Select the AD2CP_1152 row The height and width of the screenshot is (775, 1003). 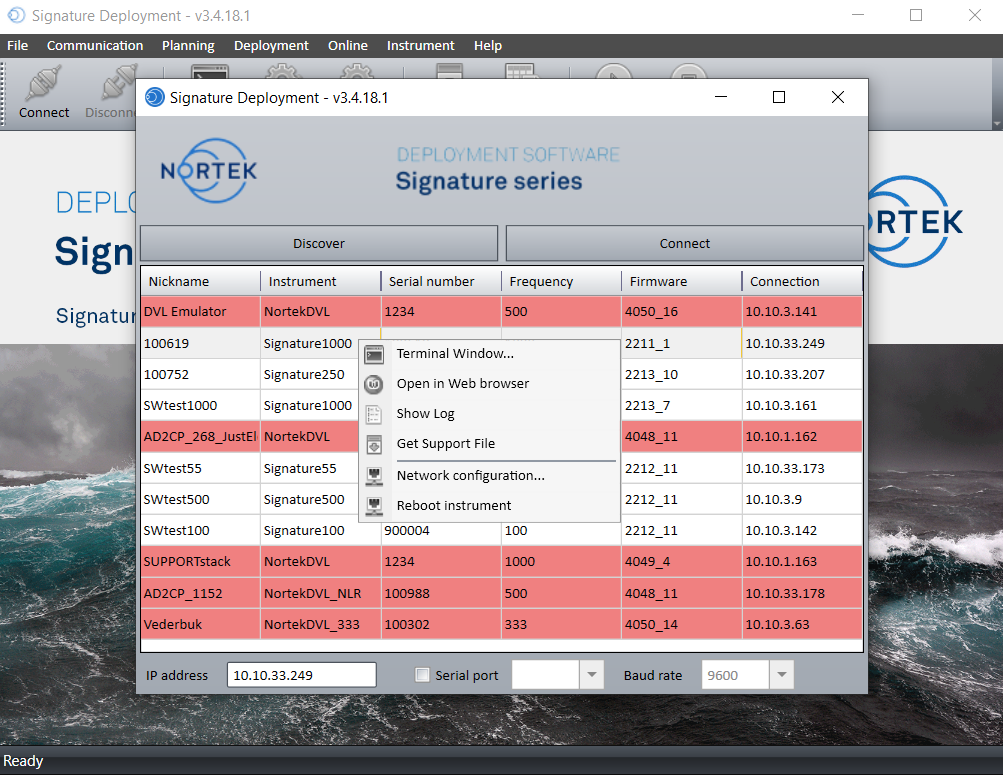[x=502, y=593]
